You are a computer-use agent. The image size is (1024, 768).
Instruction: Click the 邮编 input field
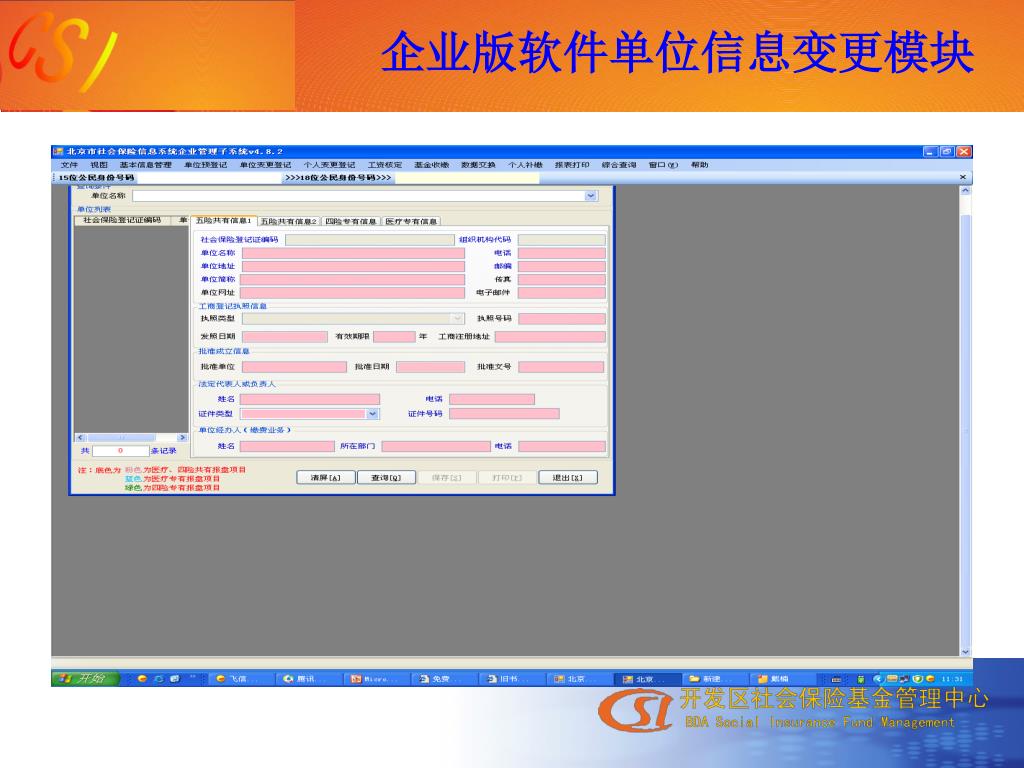(562, 266)
